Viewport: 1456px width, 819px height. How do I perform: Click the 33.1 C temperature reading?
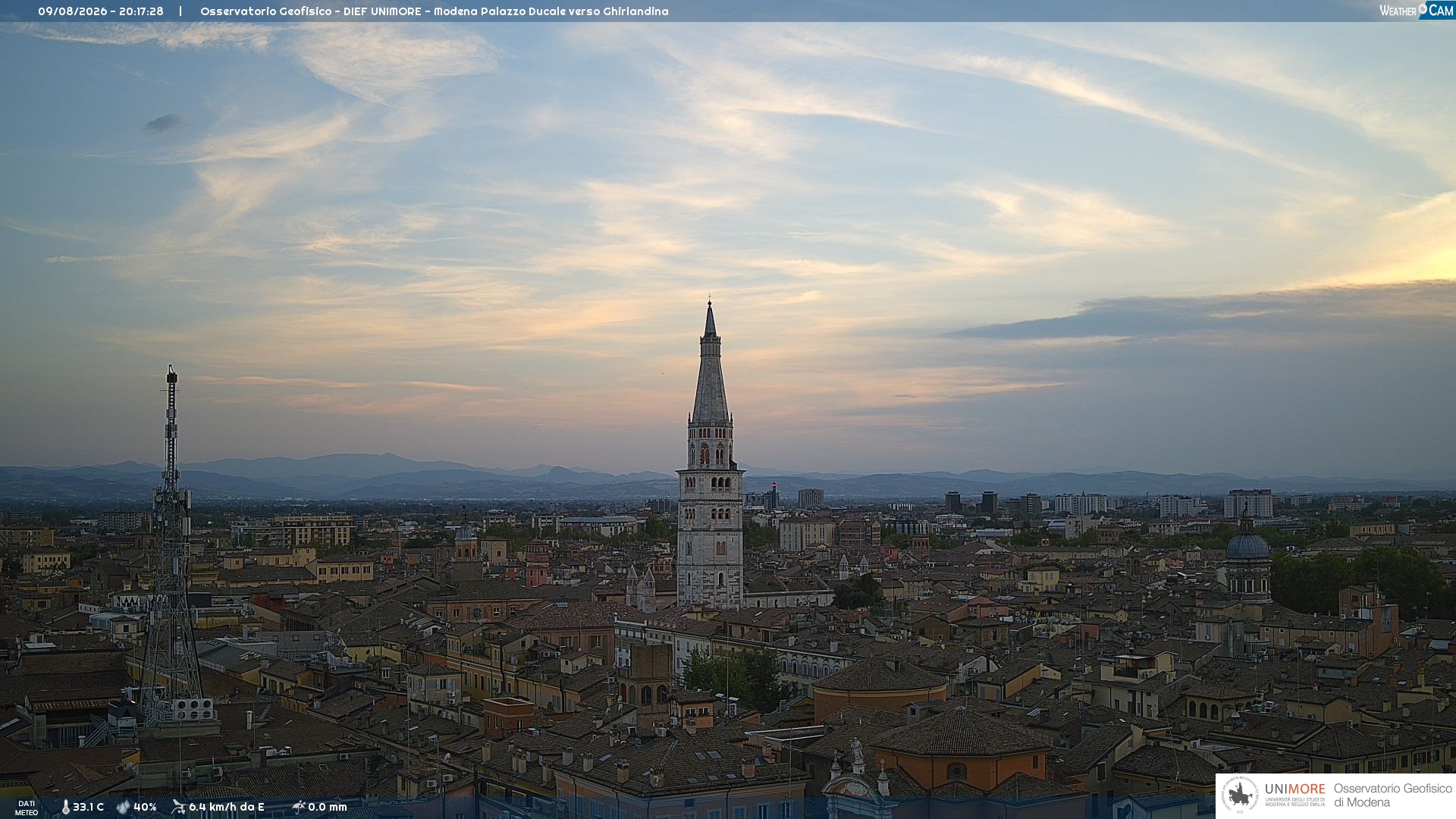pos(88,807)
